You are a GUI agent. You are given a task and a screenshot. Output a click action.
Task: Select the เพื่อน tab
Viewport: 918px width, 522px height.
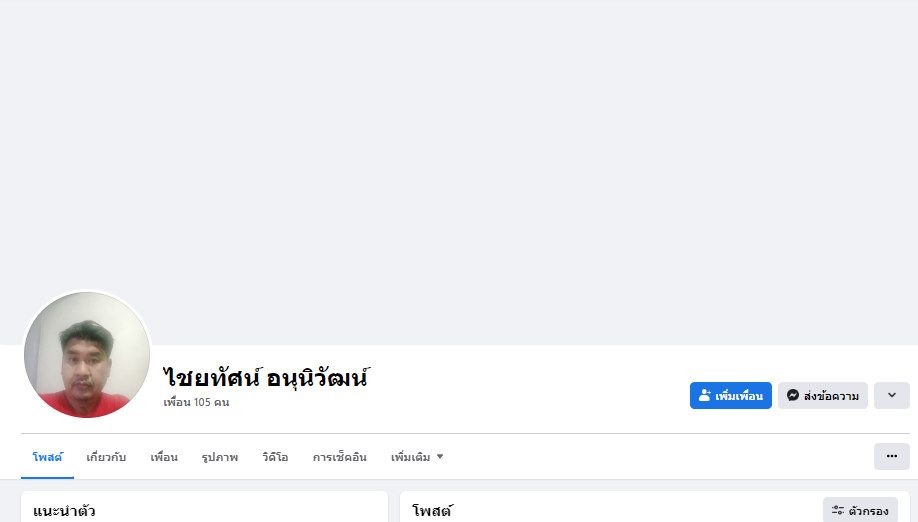164,457
